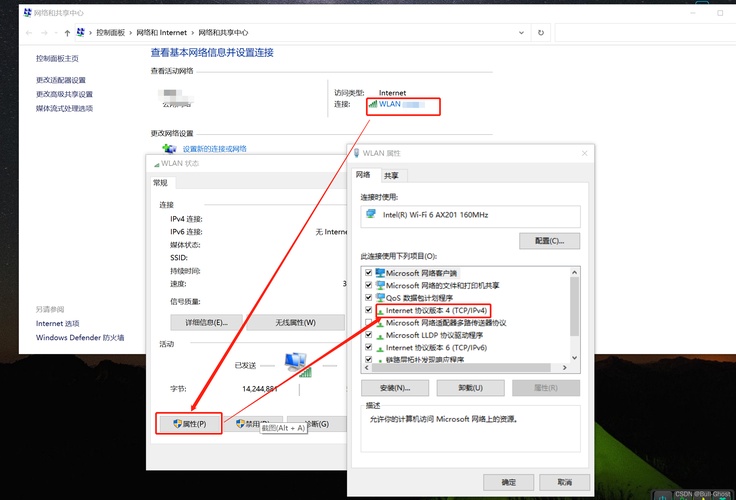Toggle Microsoft LLDP driver checkbox
The width and height of the screenshot is (736, 500).
pyautogui.click(x=368, y=335)
